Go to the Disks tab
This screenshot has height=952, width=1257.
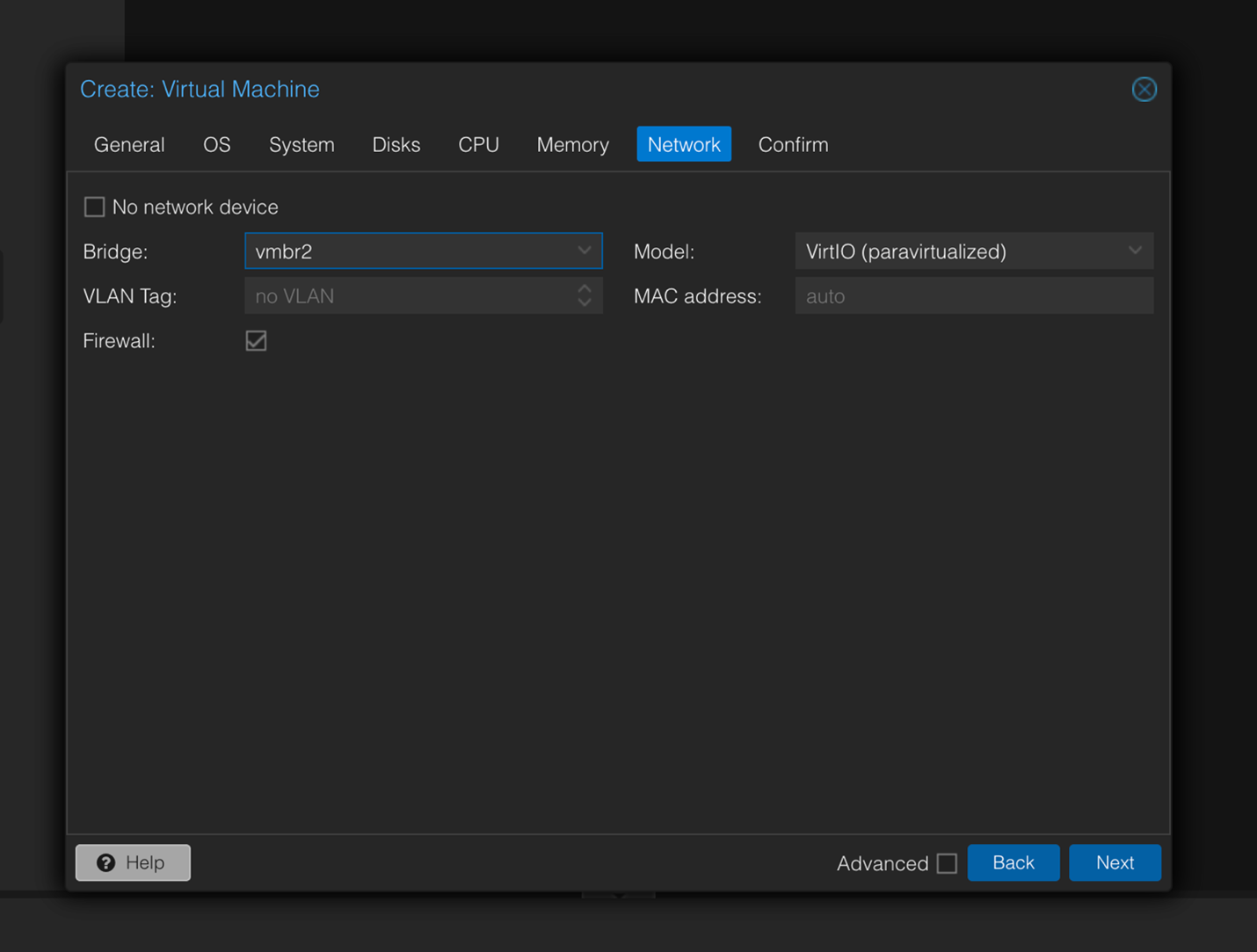[396, 145]
